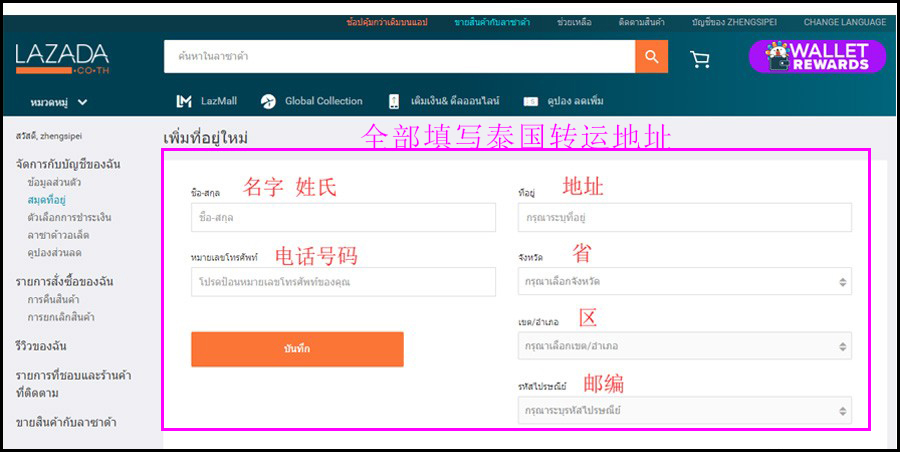Viewport: 900px width, 452px height.
Task: Click the ที่อยู่ address input field
Action: point(685,217)
